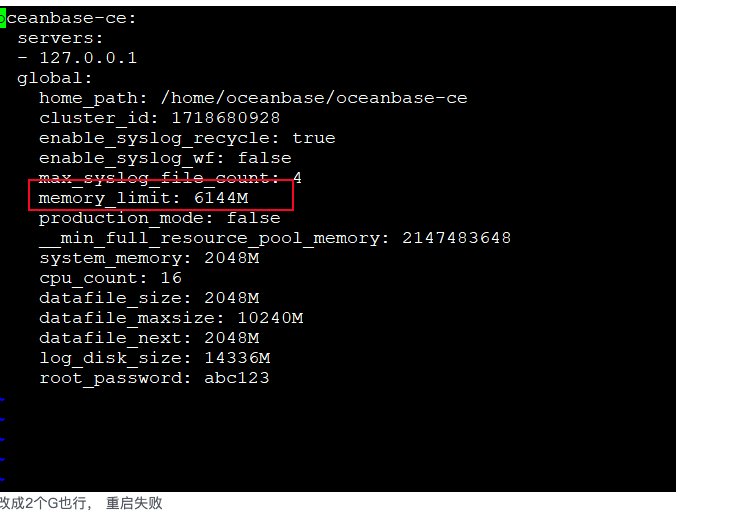Click the cpu_count value 16
Viewport: 741px width, 520px height.
tap(171, 278)
